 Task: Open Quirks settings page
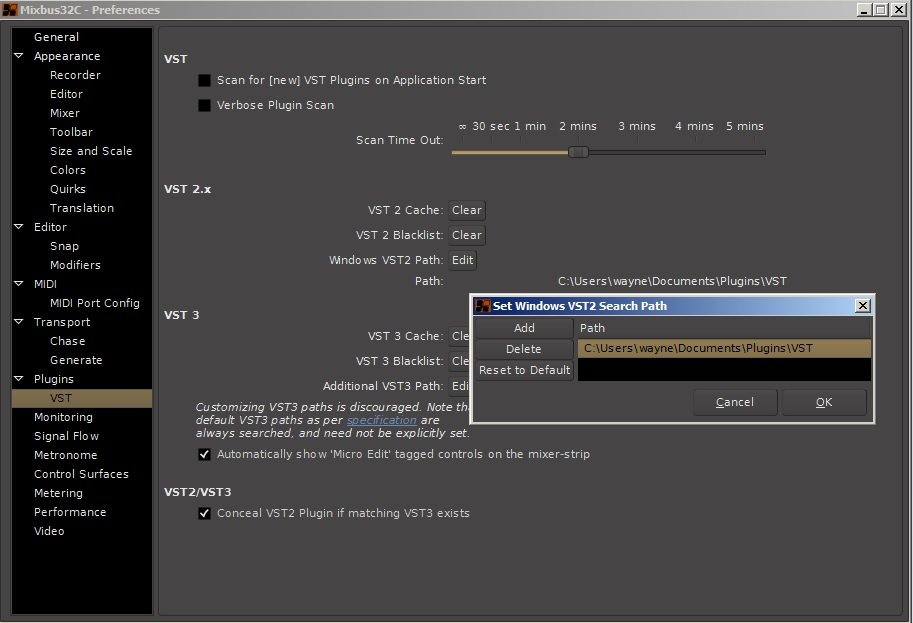point(68,189)
